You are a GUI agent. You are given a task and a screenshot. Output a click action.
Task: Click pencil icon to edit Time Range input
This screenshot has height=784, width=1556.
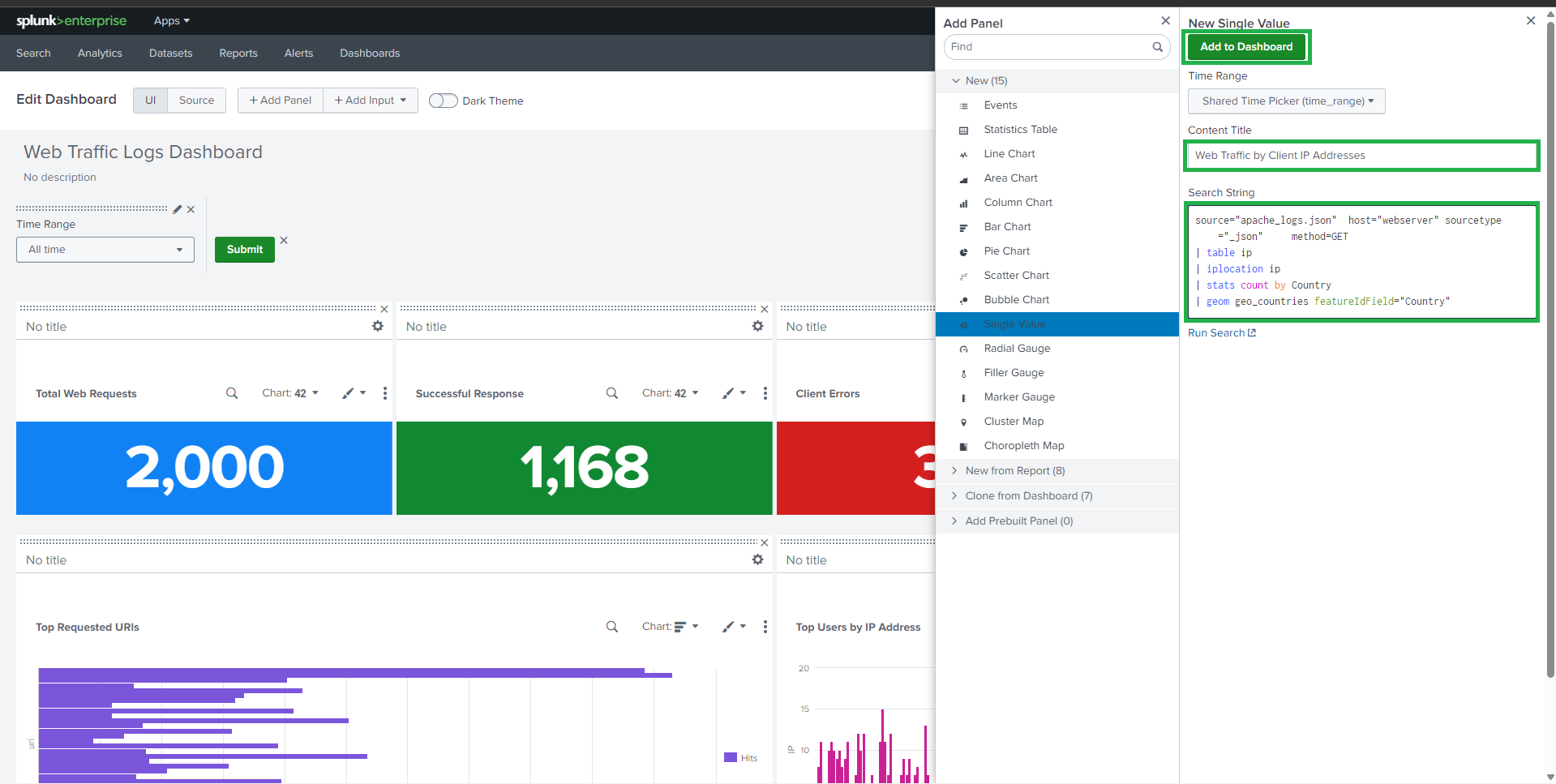click(x=177, y=209)
